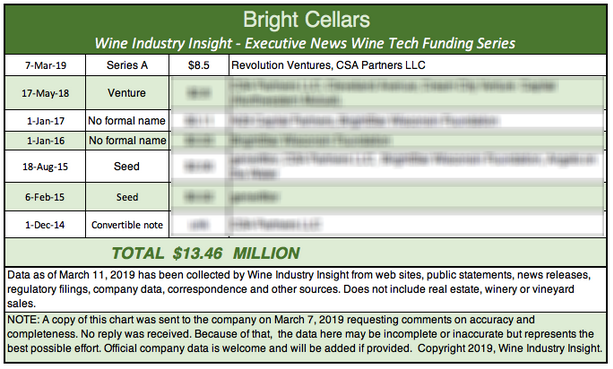Click the 1-Dec-14 date cell

pos(45,225)
